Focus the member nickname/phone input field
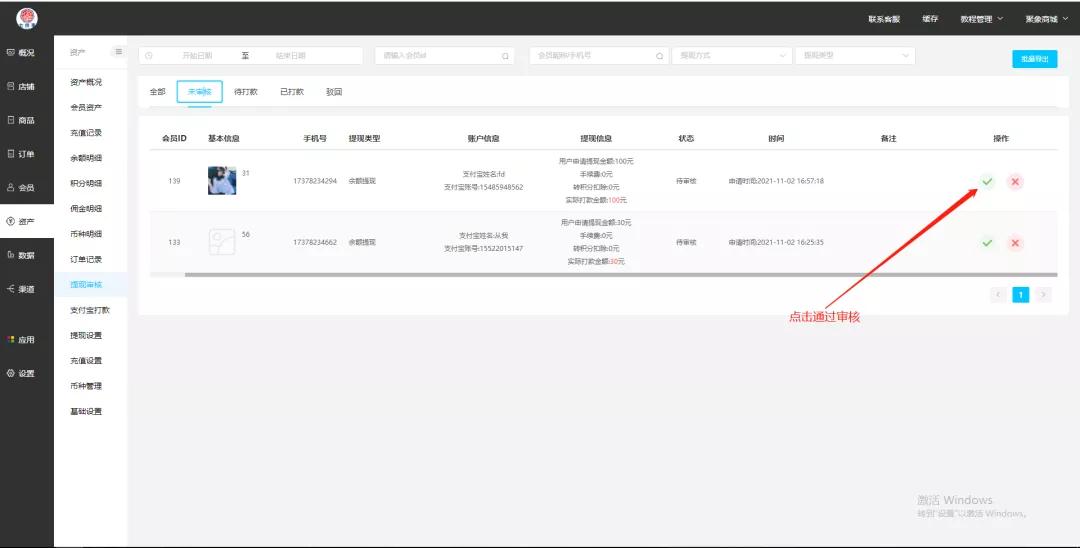 pos(599,56)
